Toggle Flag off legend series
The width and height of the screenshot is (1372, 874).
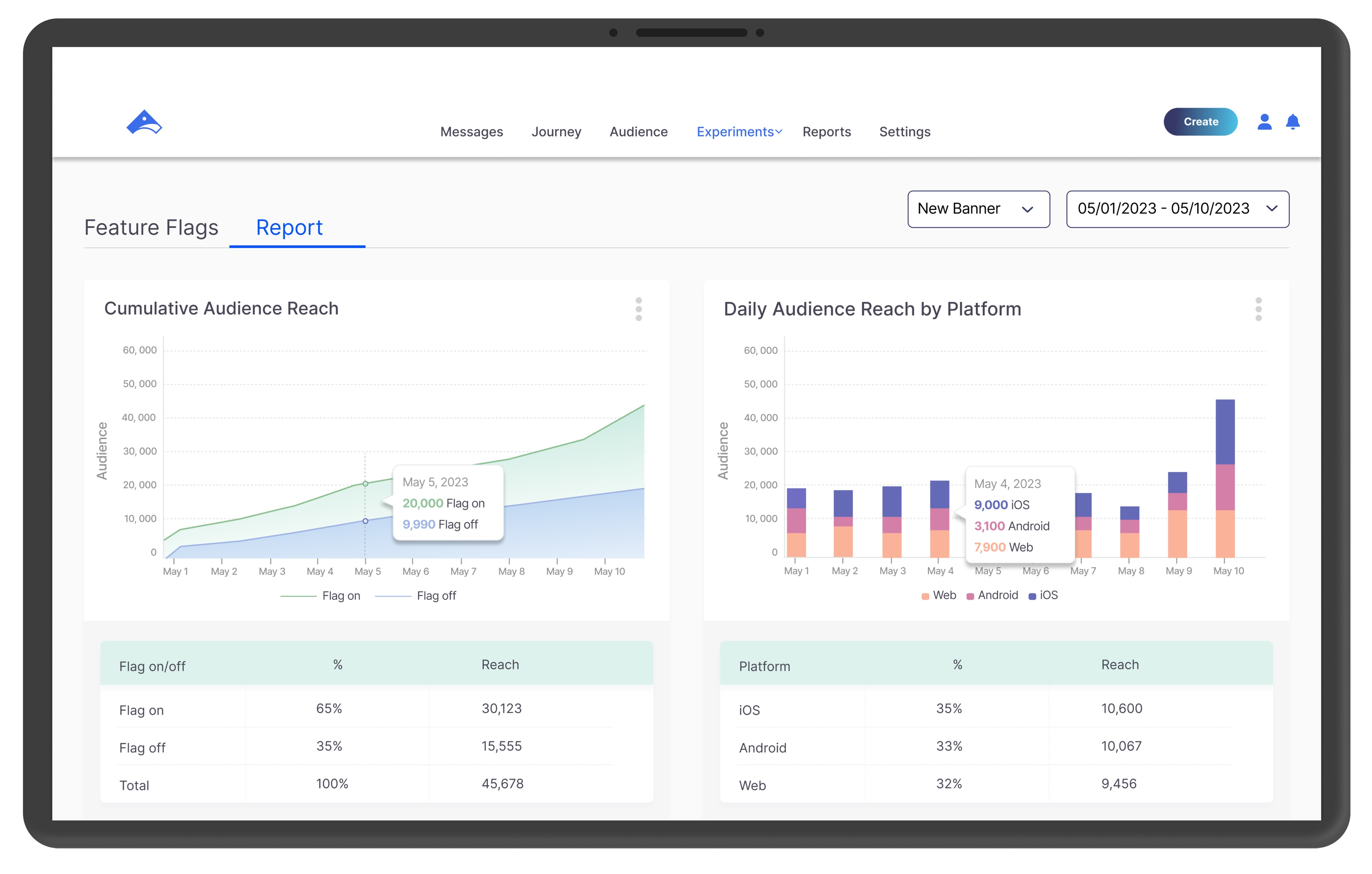pyautogui.click(x=415, y=595)
